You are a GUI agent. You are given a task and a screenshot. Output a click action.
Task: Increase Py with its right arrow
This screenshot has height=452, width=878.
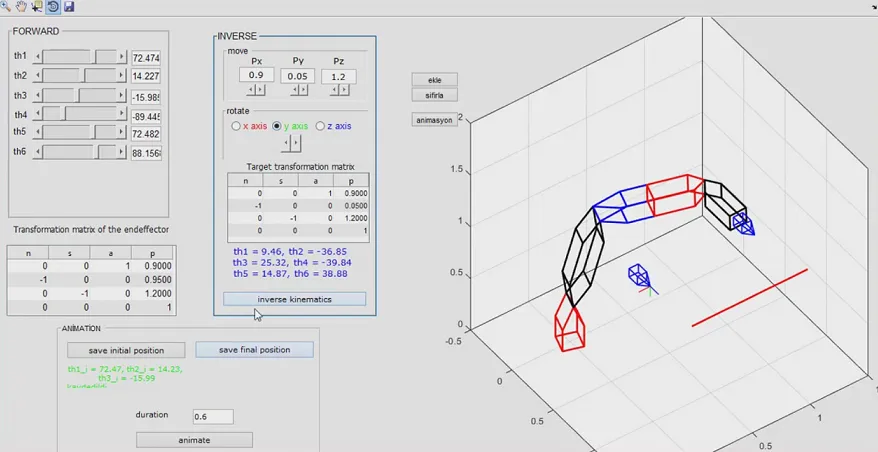click(x=303, y=90)
